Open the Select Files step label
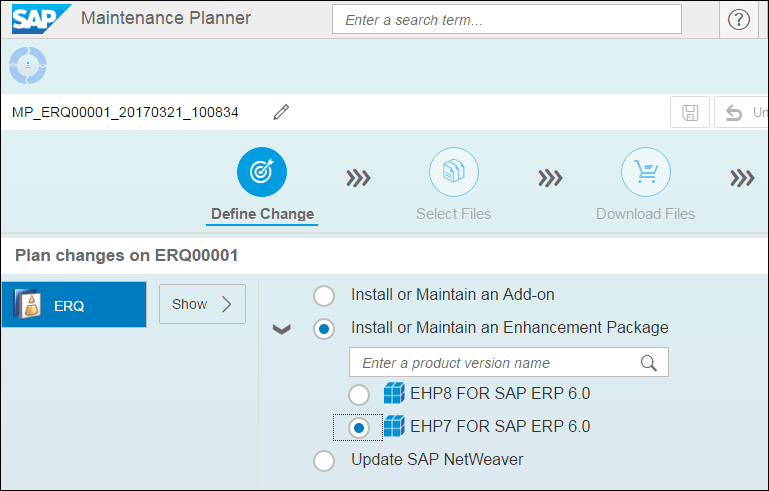 453,214
